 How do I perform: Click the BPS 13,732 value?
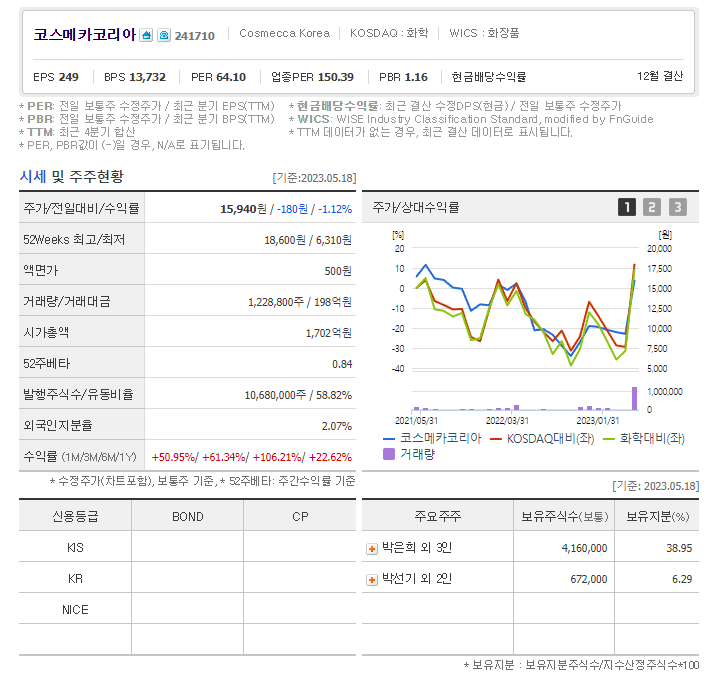click(x=135, y=77)
